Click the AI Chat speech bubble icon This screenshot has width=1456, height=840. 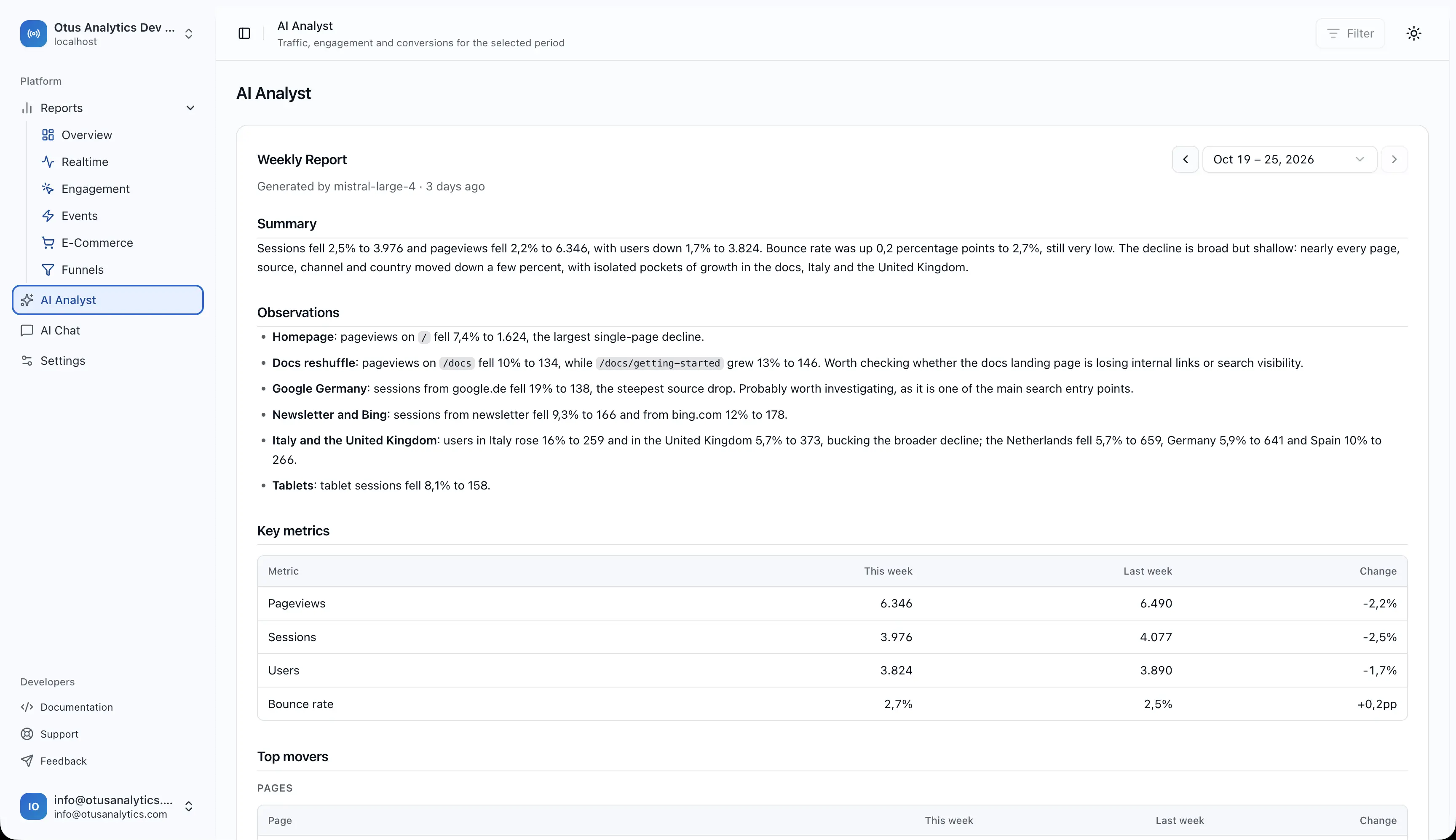point(27,331)
